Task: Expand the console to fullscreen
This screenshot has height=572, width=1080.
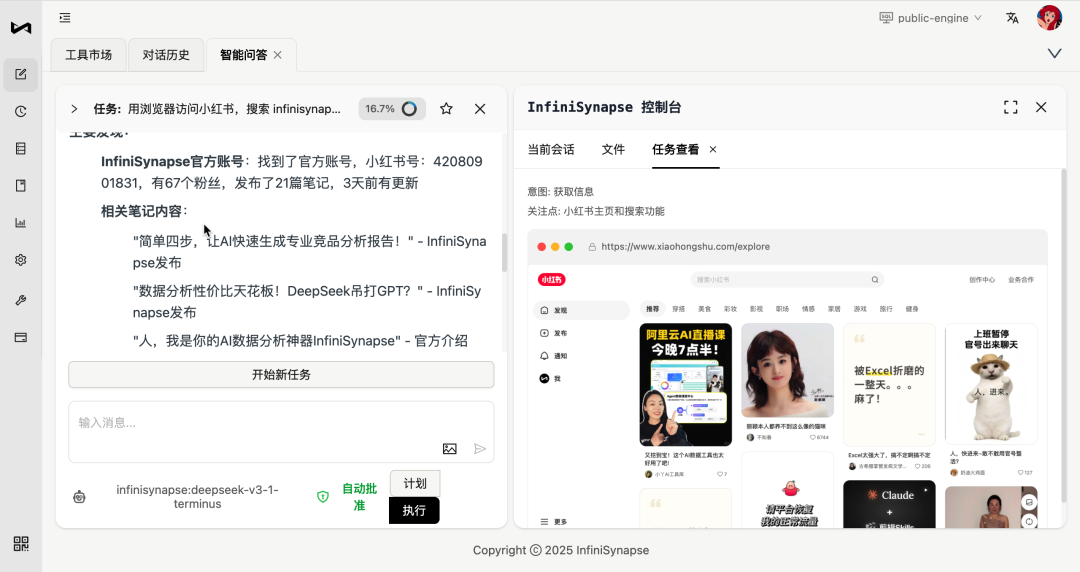Action: click(1010, 107)
